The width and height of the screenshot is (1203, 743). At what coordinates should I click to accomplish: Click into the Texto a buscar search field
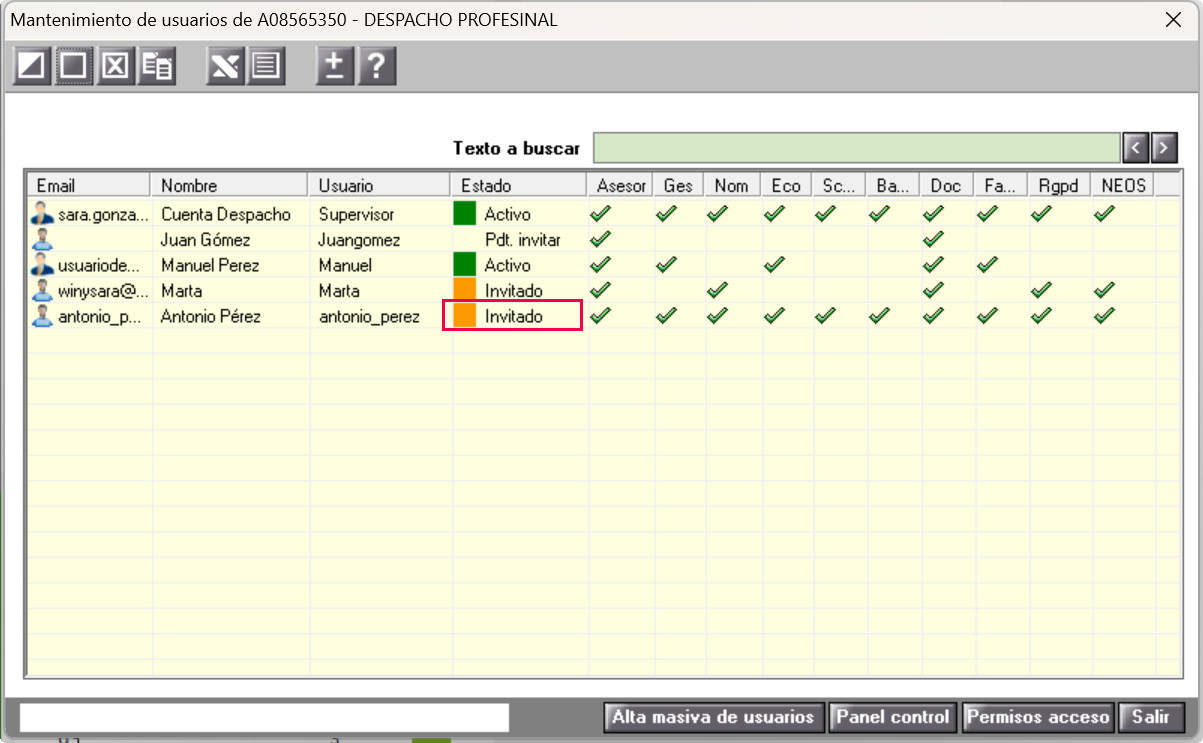pyautogui.click(x=857, y=148)
